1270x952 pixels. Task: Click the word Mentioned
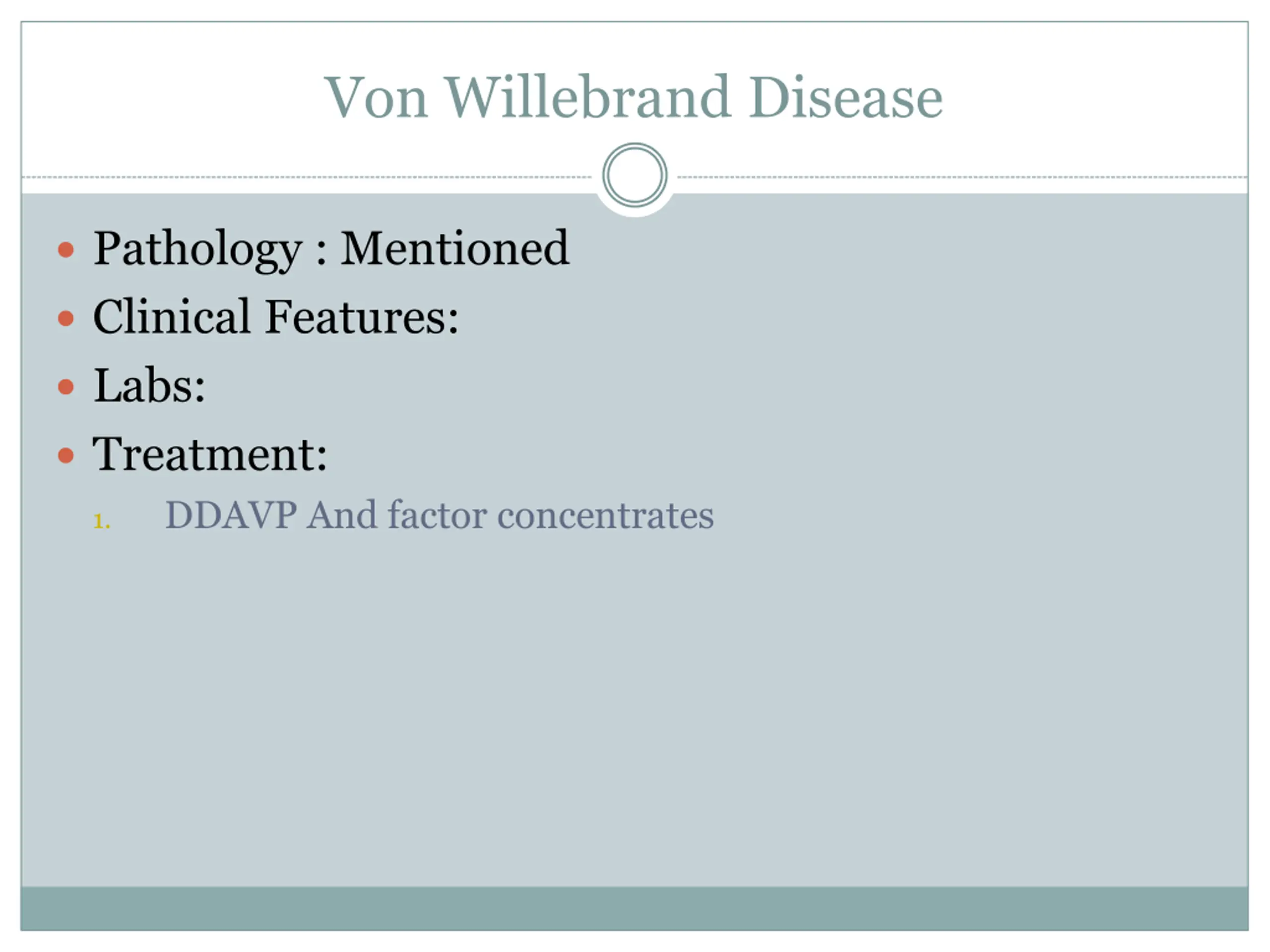455,248
